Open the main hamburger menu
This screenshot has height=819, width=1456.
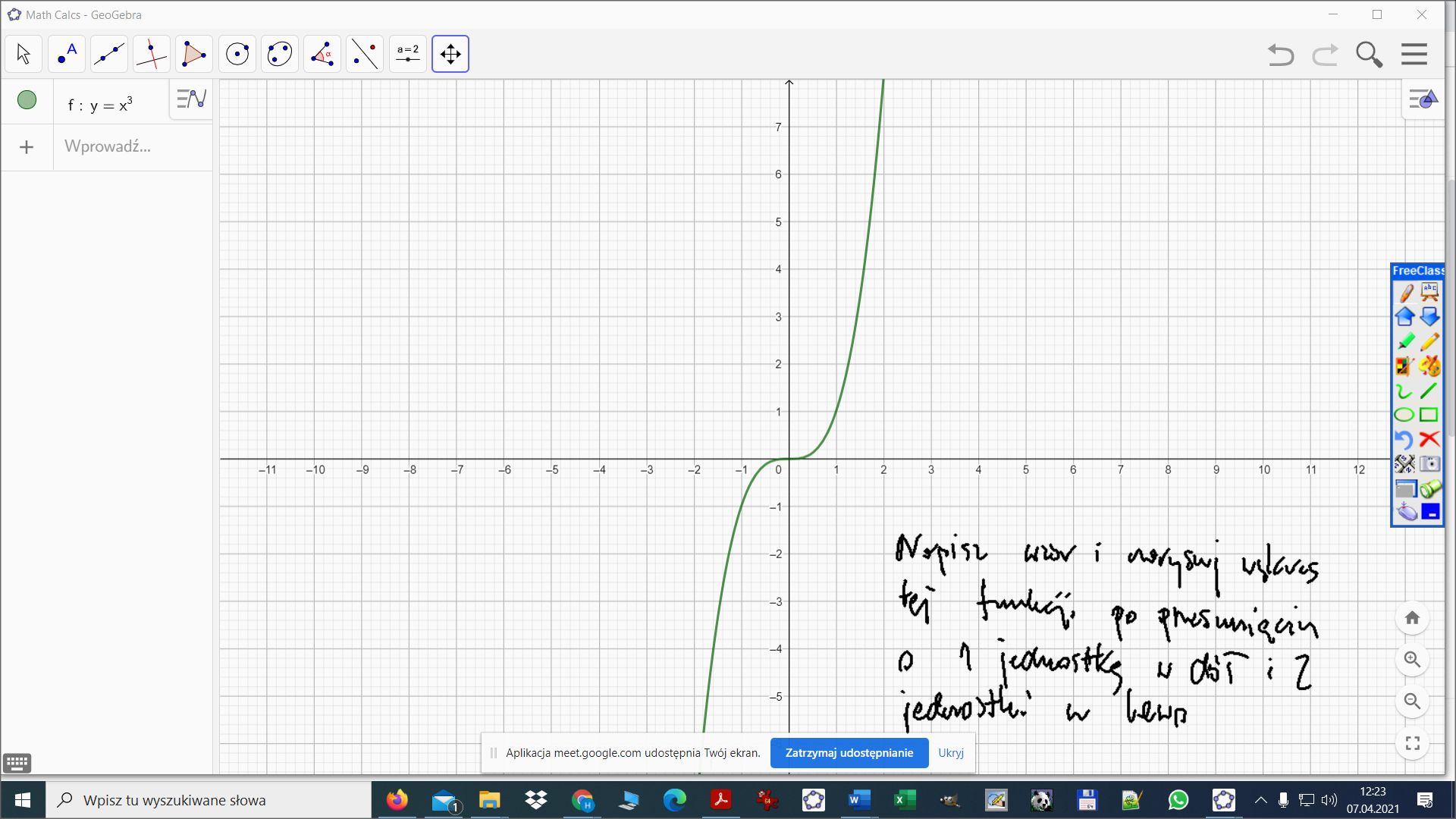[1414, 54]
